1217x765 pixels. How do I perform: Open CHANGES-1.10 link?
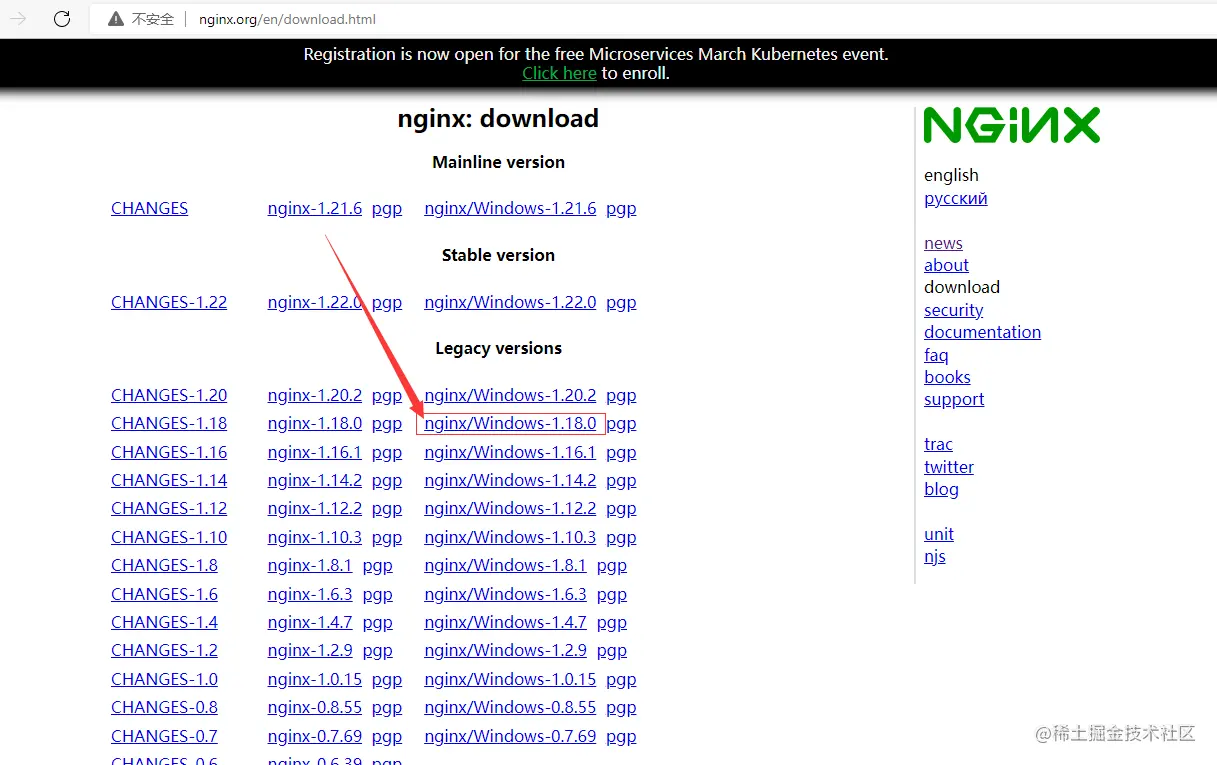pos(169,537)
